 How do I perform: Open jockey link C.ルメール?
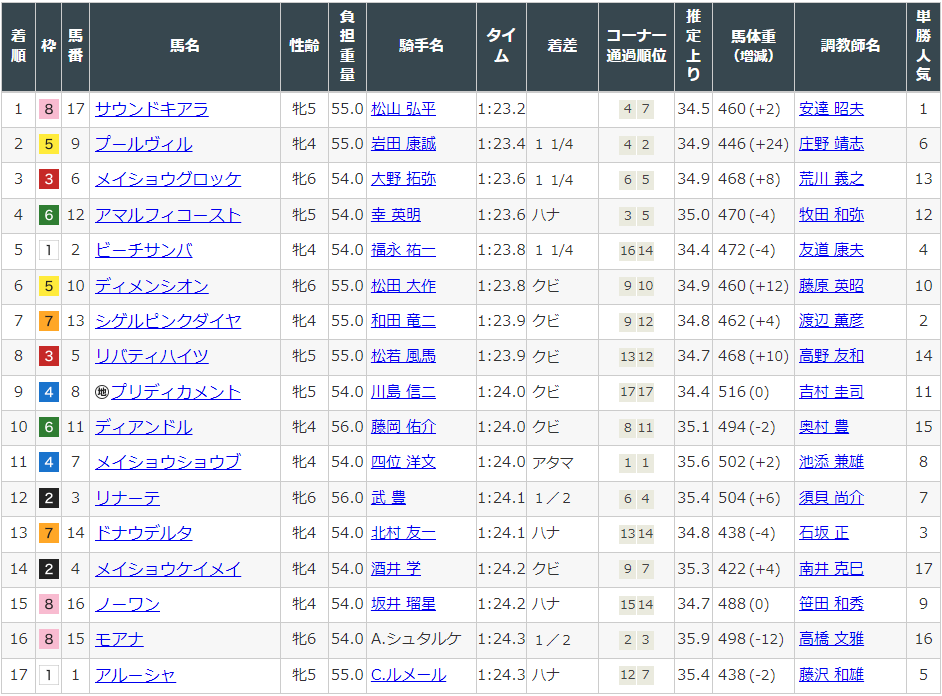409,676
